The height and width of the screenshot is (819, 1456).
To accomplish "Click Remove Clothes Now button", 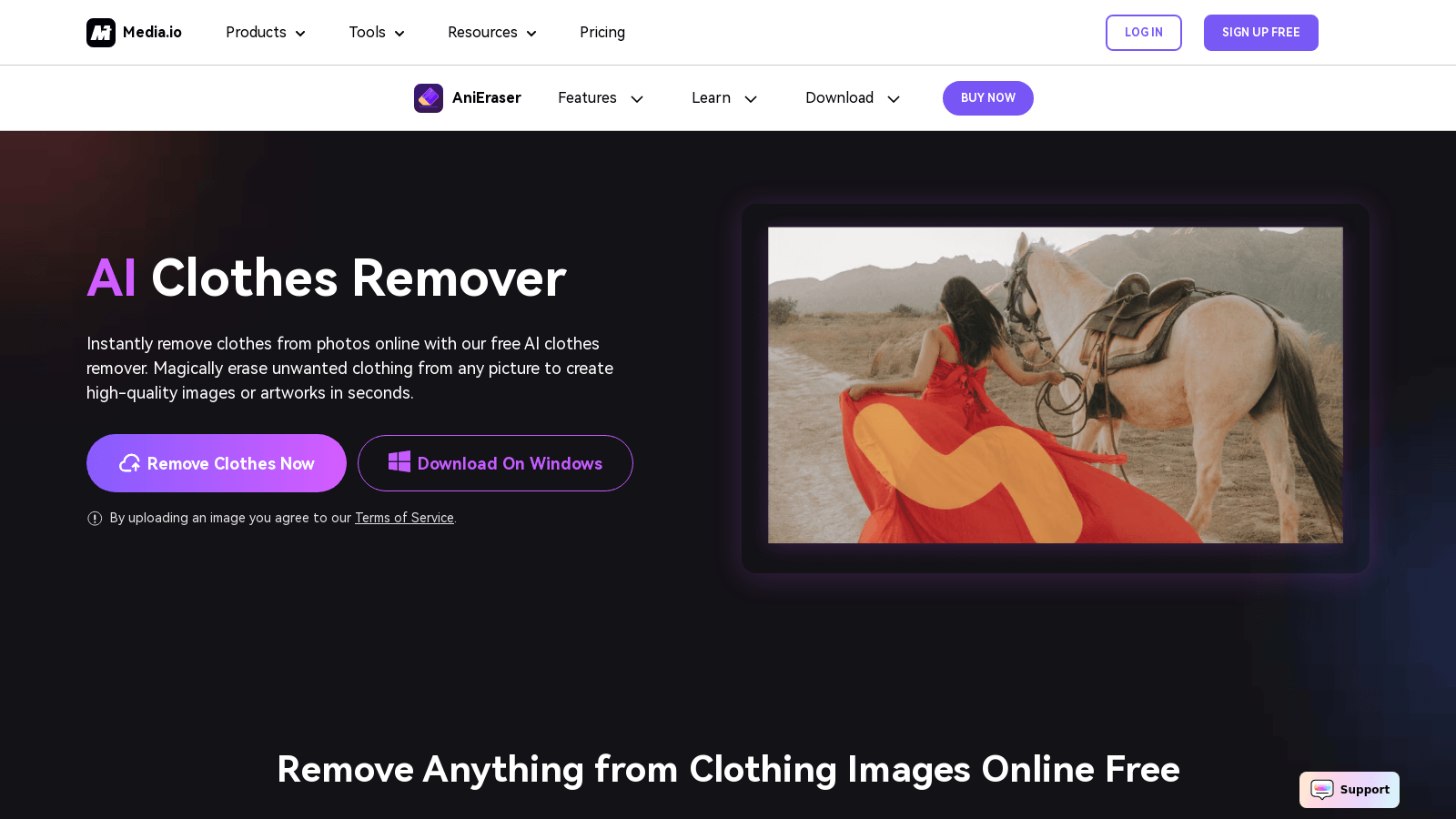I will [x=217, y=463].
